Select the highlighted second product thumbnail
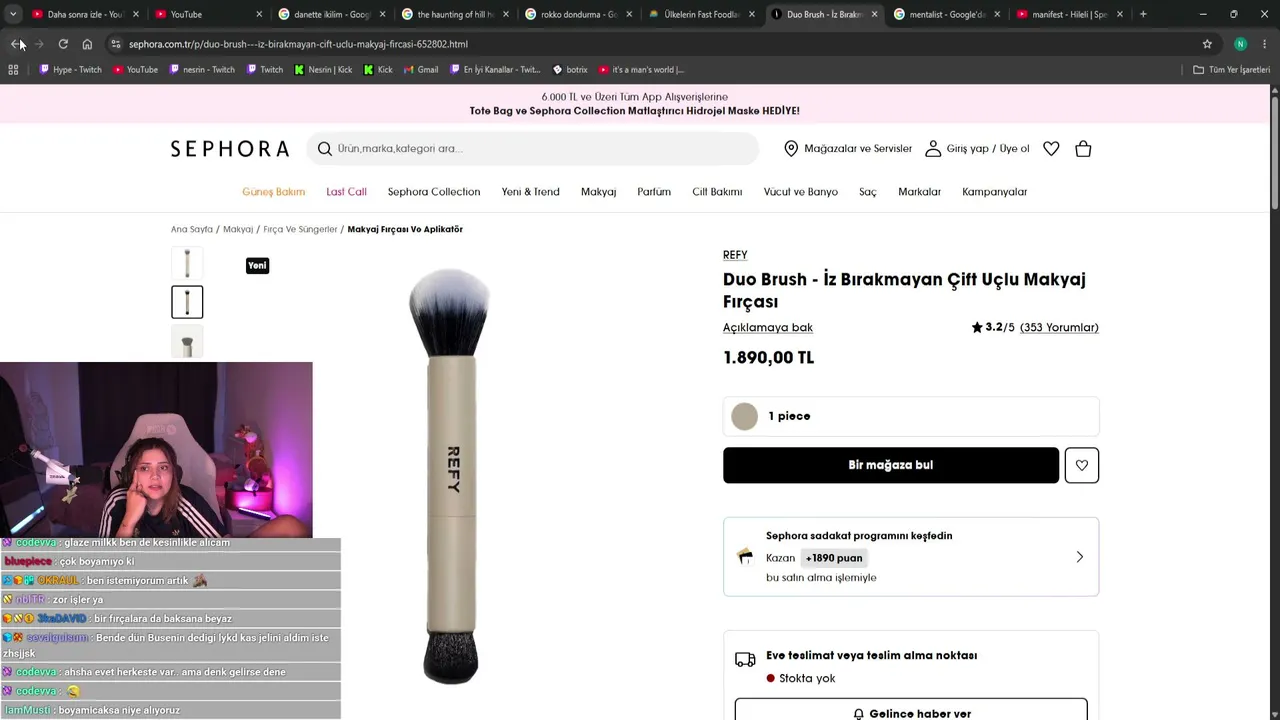 [x=187, y=302]
